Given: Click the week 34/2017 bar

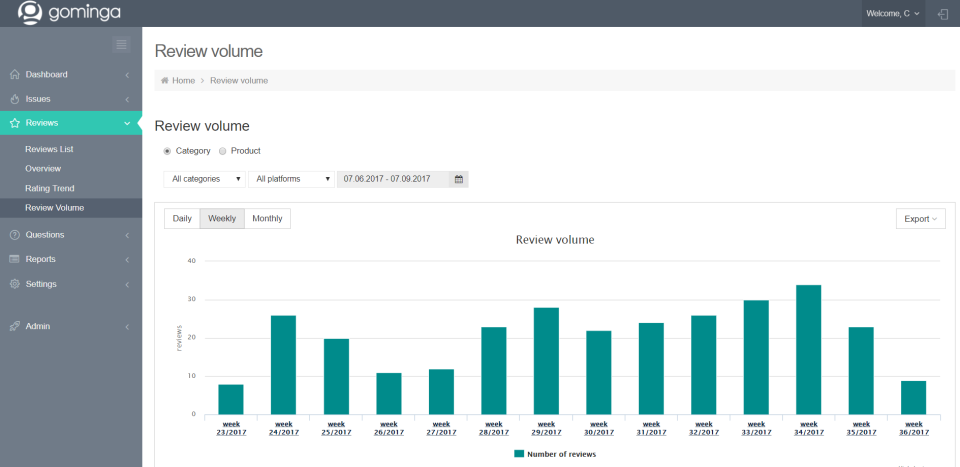Looking at the screenshot, I should point(809,349).
